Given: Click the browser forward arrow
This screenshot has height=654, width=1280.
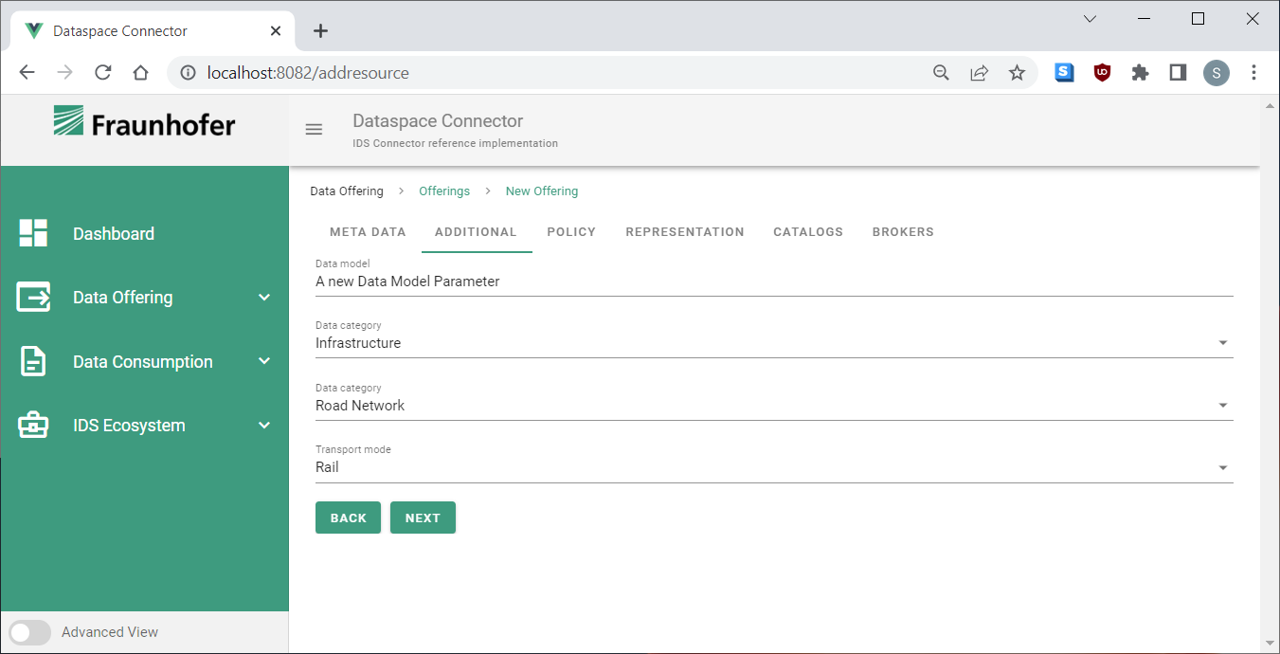Looking at the screenshot, I should pos(65,73).
